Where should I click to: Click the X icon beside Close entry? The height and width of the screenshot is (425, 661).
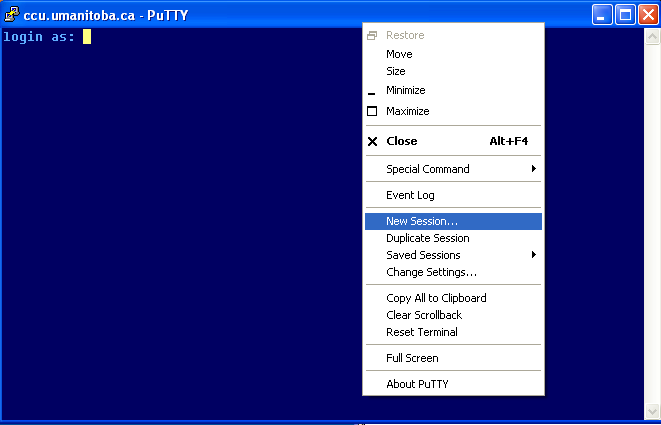[x=373, y=141]
